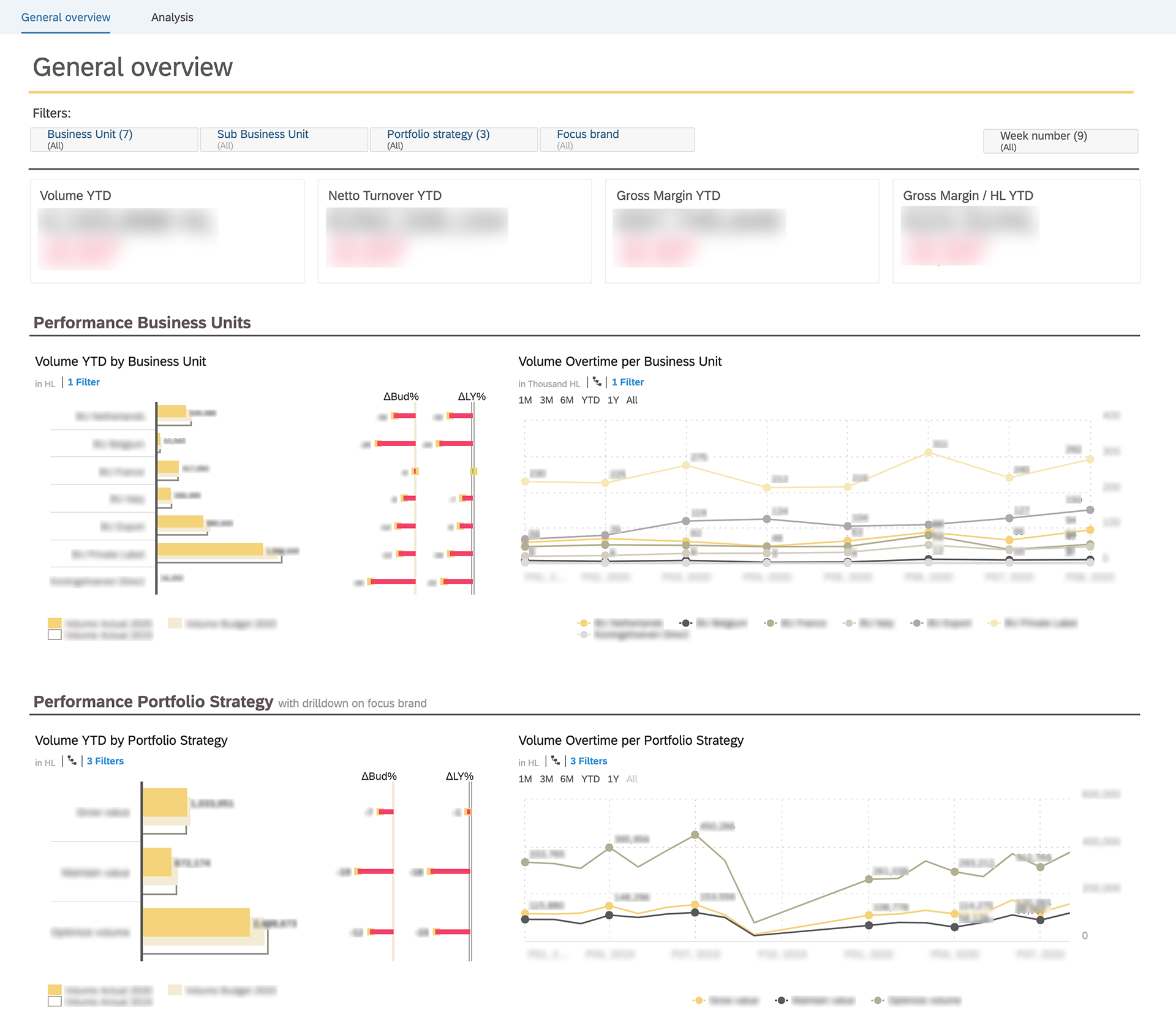Viewport: 1176px width, 1029px height.
Task: Click solid yellow legend swatch under Portfolio Strategy bar chart
Action: pos(55,990)
